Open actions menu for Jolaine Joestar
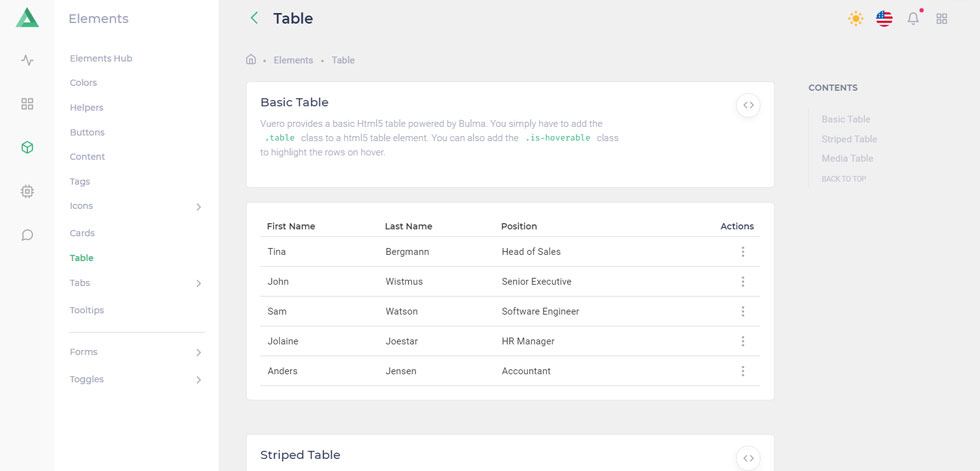Viewport: 980px width, 471px height. [x=742, y=341]
